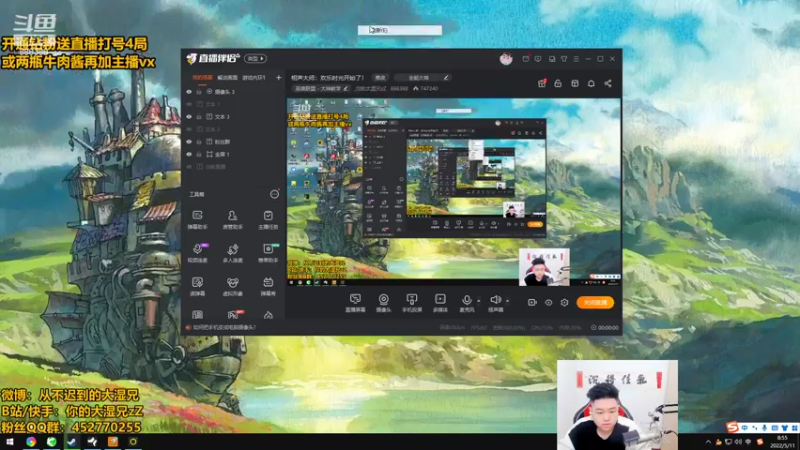Switch to the second scene tab
Screen dimensions: 800x450
click(x=227, y=78)
